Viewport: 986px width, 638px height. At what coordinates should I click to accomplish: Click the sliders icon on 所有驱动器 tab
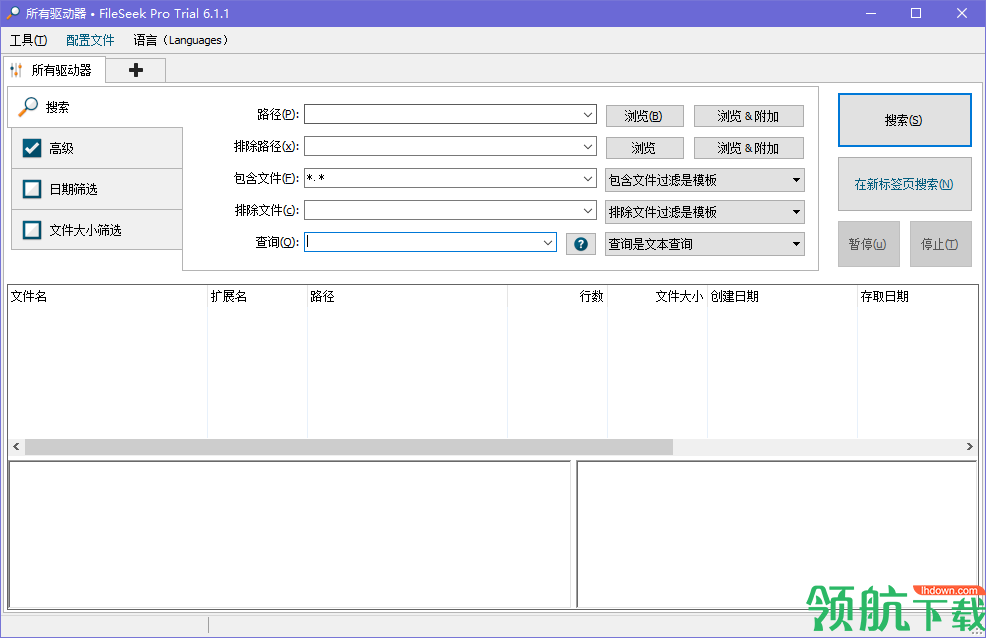pyautogui.click(x=17, y=70)
